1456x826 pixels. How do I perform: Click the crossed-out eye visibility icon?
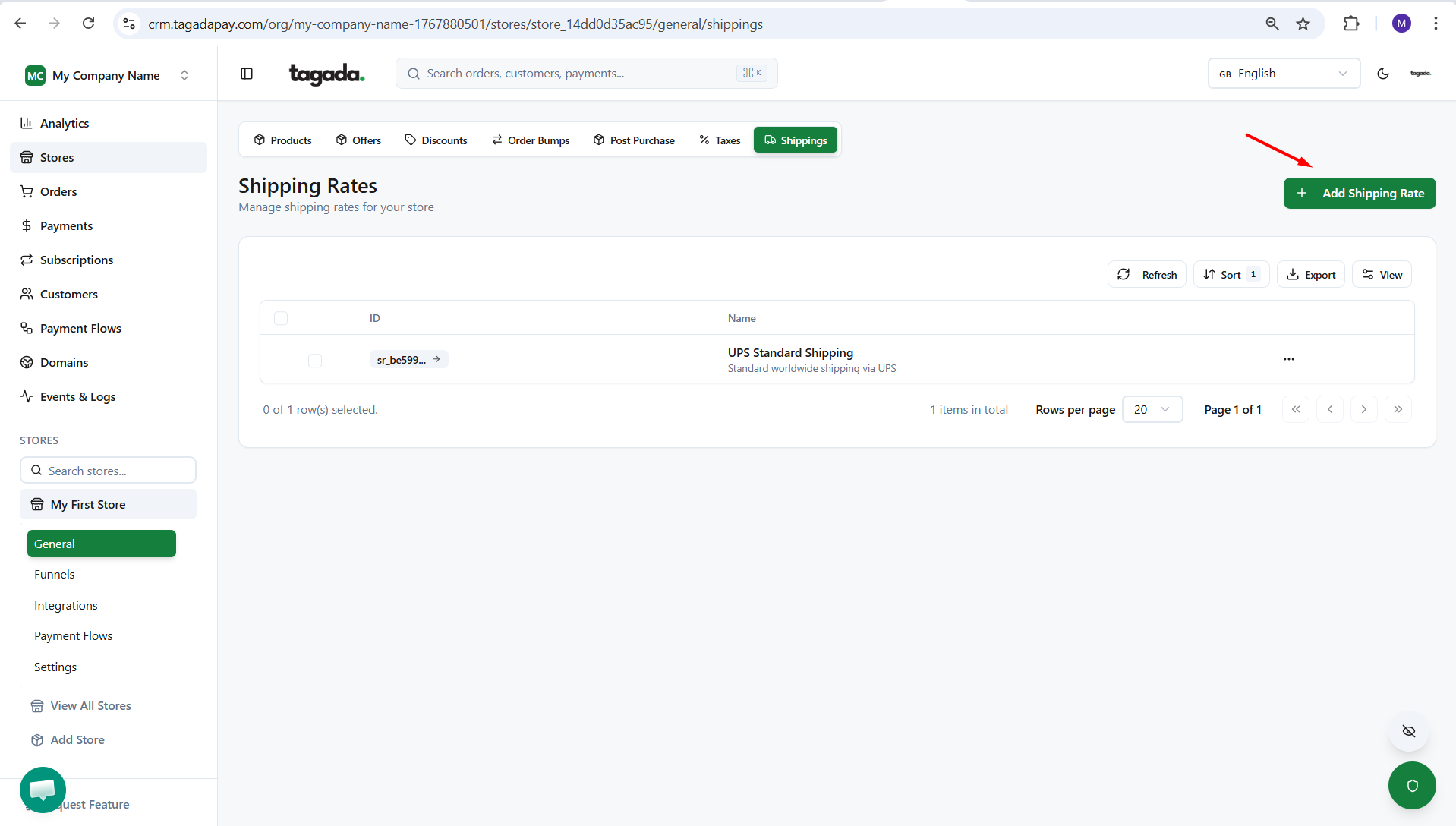point(1408,731)
